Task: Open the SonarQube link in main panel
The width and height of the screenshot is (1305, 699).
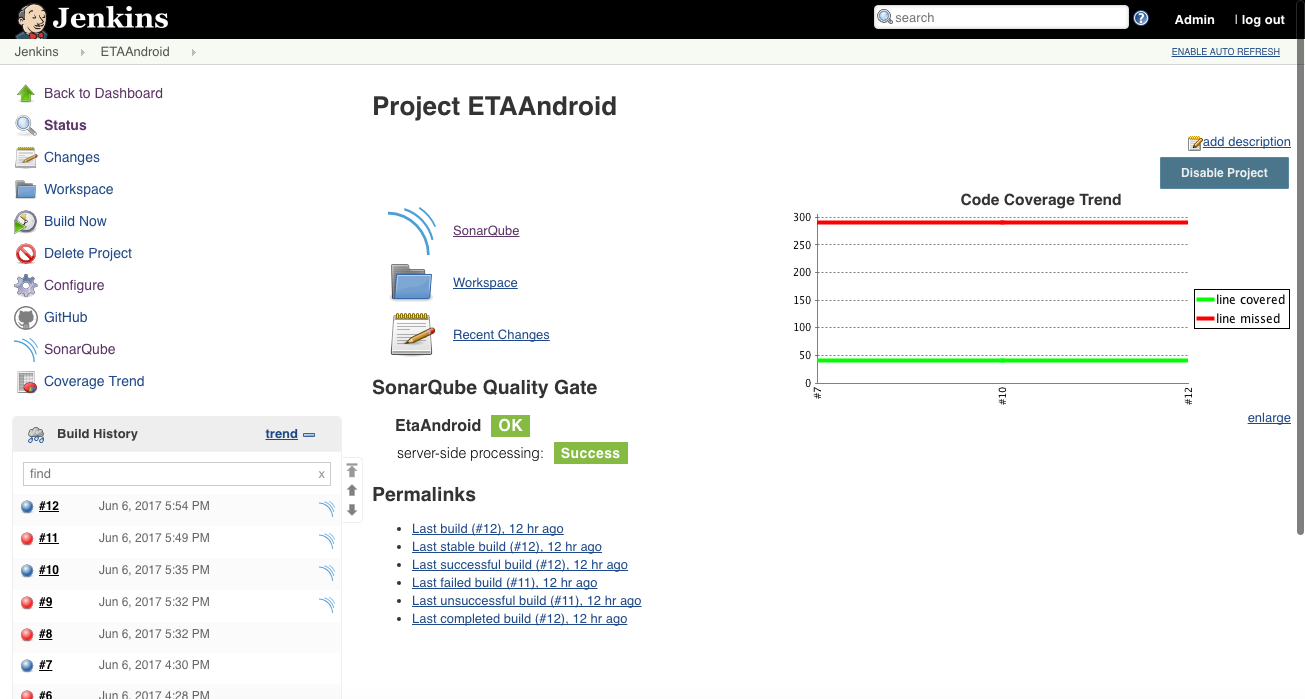Action: click(x=486, y=231)
